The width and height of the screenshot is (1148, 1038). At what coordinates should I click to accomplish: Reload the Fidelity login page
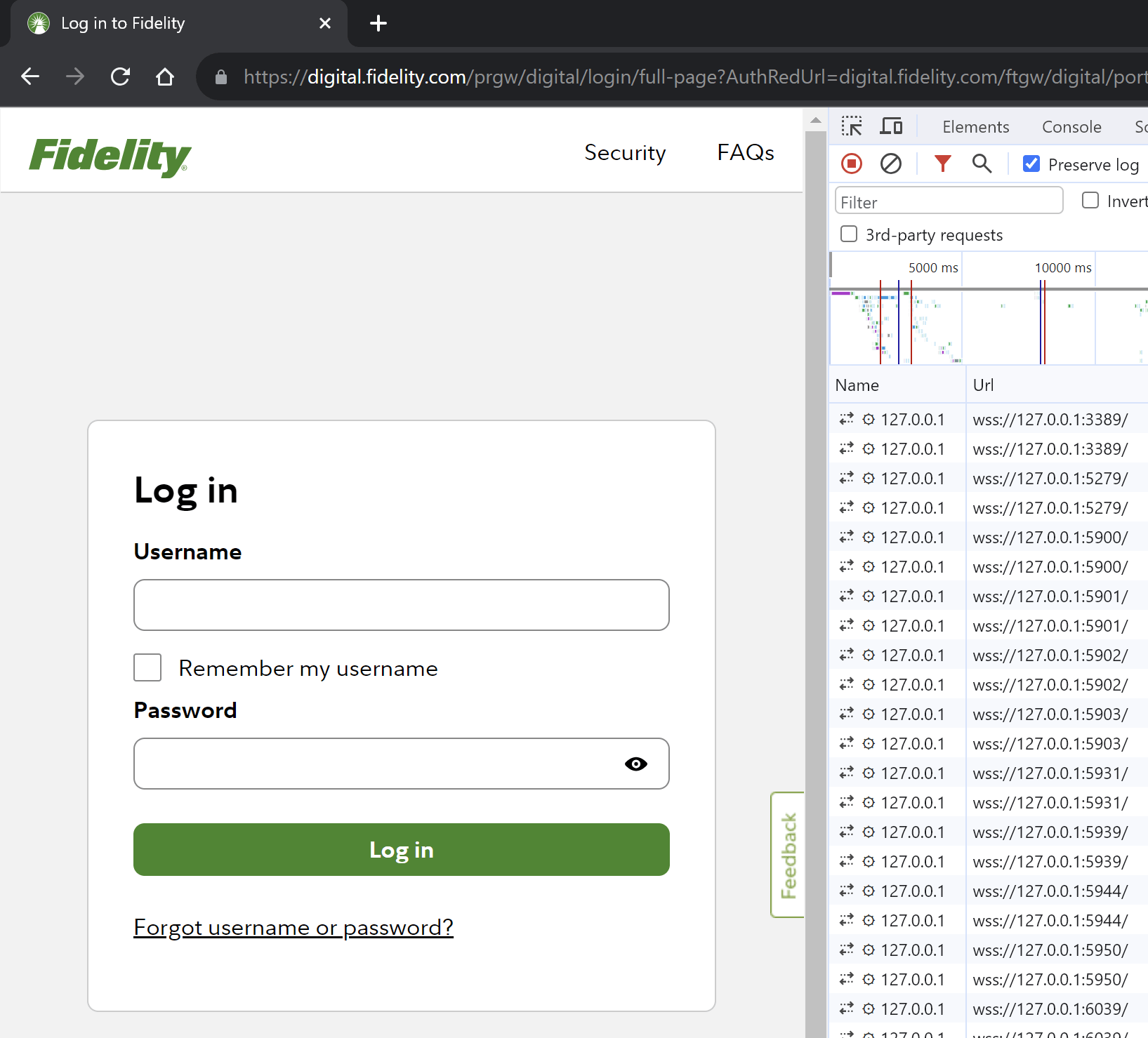click(x=120, y=76)
